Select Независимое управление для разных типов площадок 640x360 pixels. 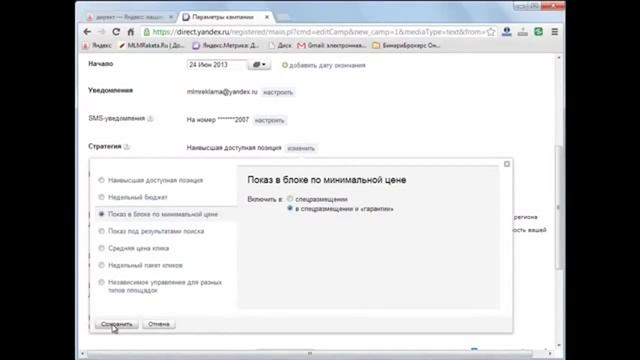[101, 282]
